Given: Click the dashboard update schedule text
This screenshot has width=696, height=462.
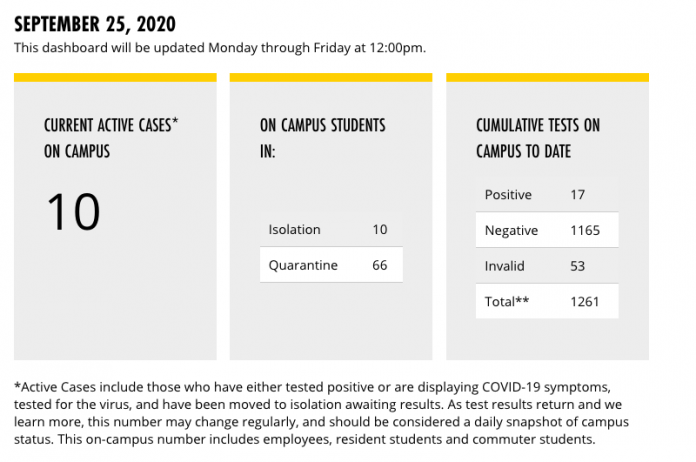Looking at the screenshot, I should (220, 48).
